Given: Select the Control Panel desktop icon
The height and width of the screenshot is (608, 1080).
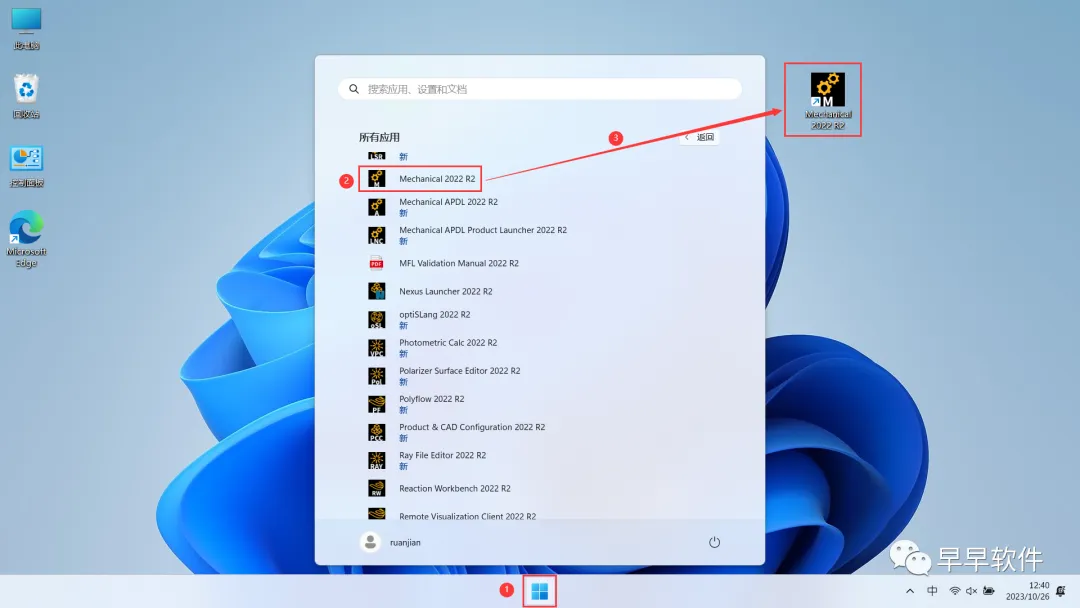Looking at the screenshot, I should (x=26, y=166).
